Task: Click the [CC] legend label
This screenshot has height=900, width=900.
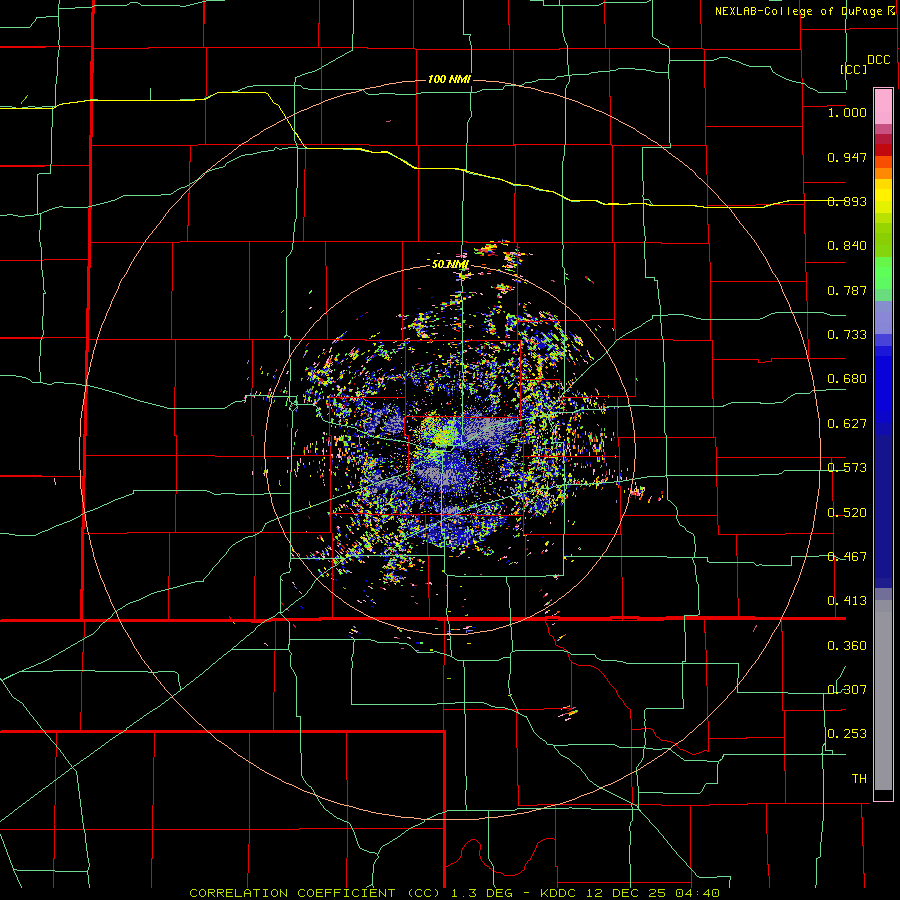Action: 853,69
